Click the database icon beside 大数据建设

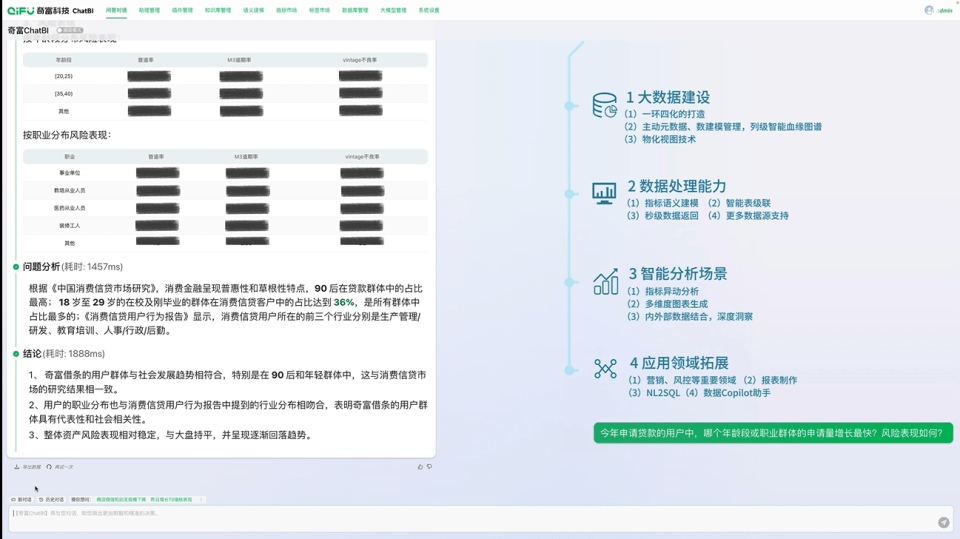click(604, 105)
